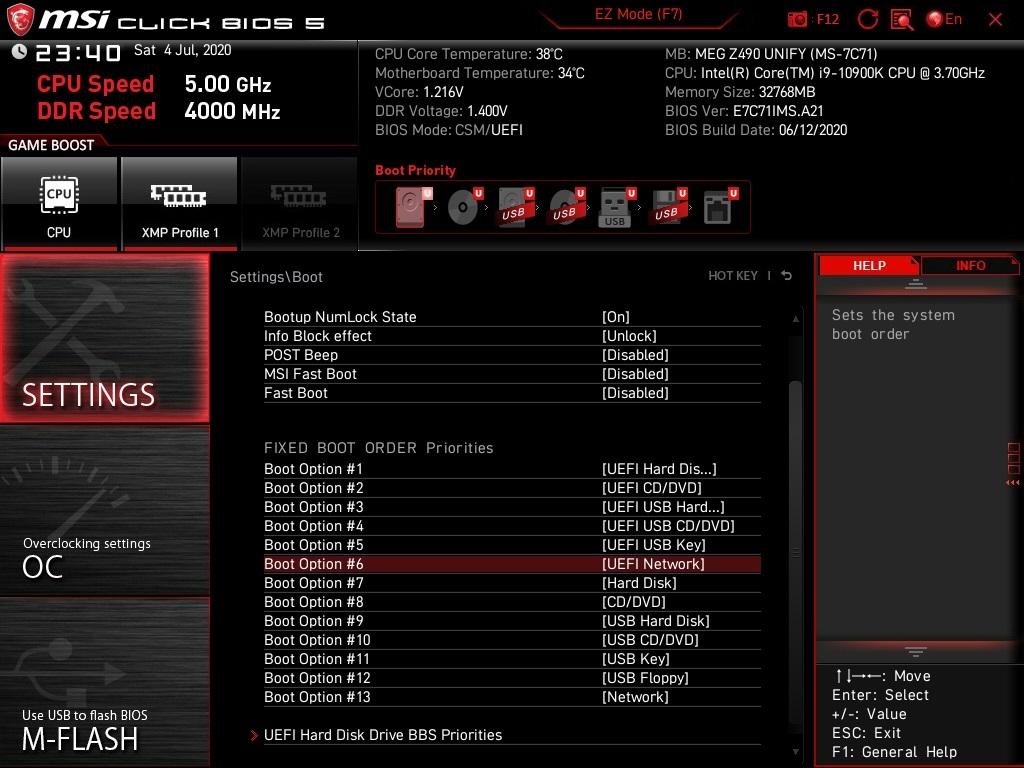The height and width of the screenshot is (768, 1024).
Task: Select the network boot priority icon
Action: [x=720, y=207]
